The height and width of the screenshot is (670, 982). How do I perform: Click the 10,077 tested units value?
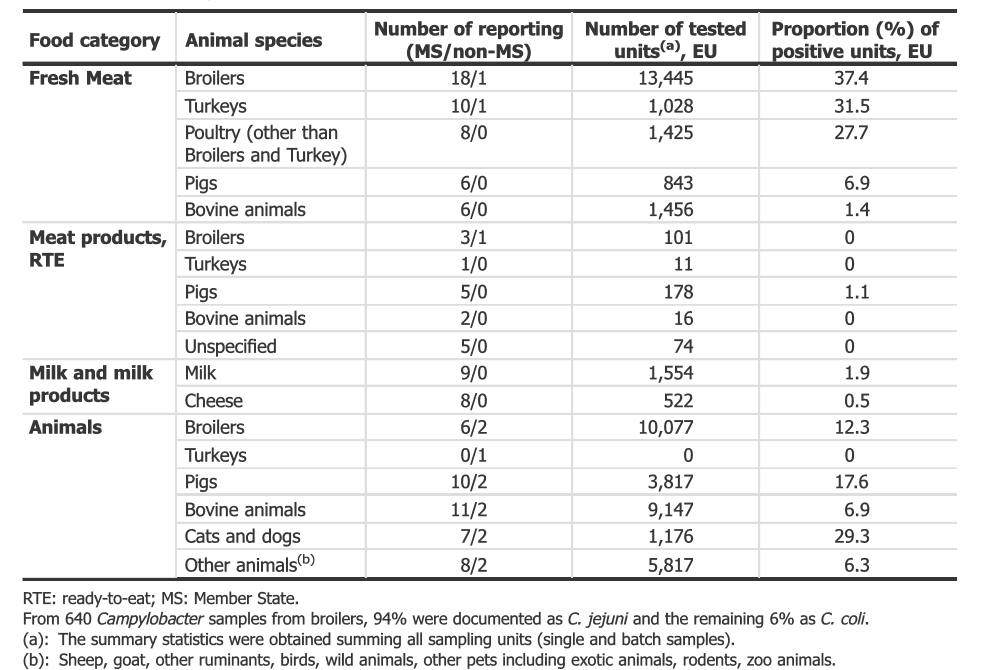click(x=665, y=427)
